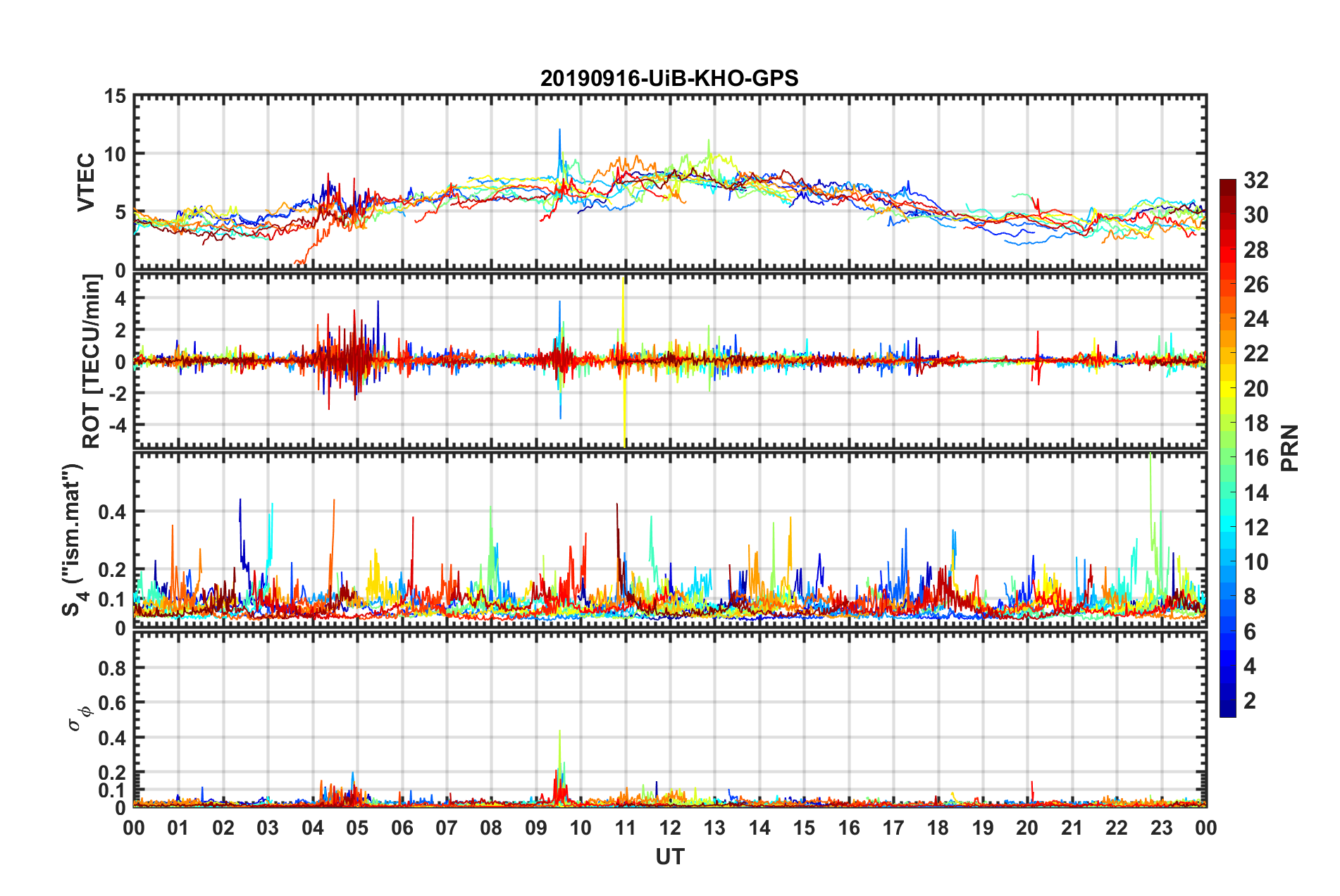Click the sigma-phi axis tick value "0.8"

click(112, 668)
